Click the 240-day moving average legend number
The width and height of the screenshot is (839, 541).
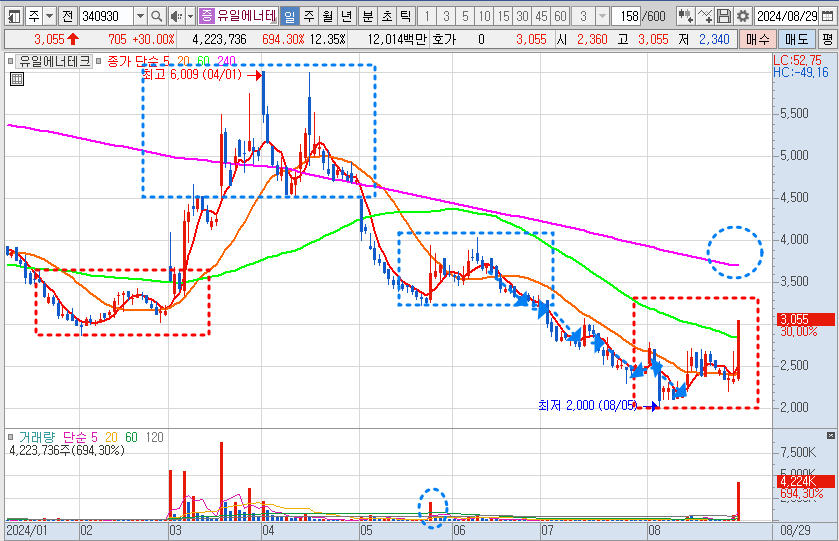point(226,62)
